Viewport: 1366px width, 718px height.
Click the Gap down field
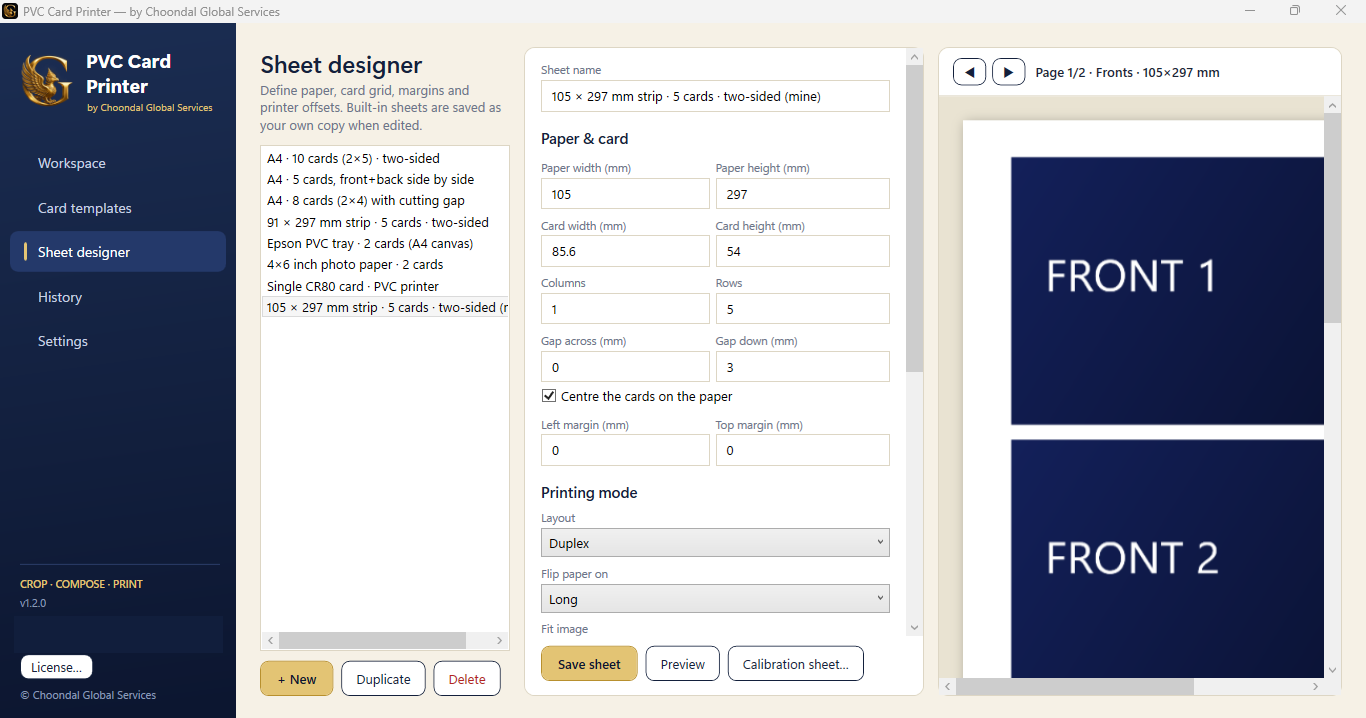coord(802,367)
